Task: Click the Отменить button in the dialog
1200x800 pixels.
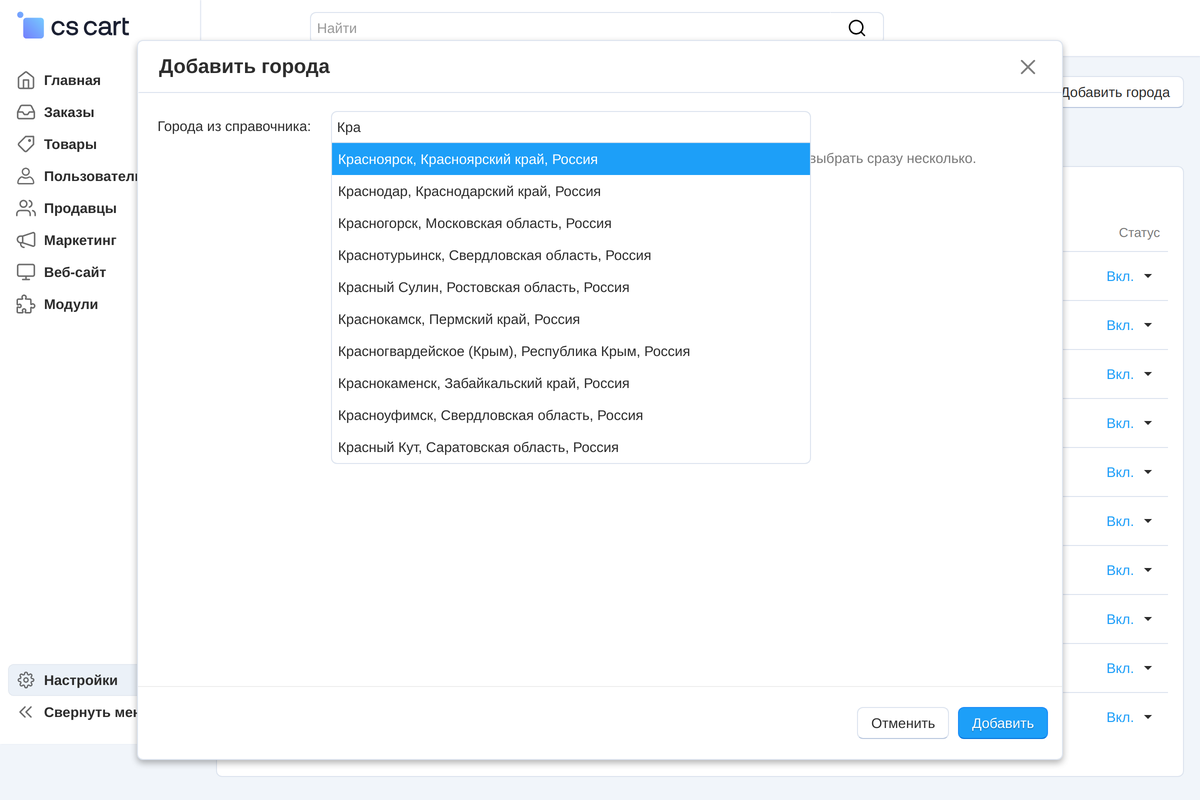Action: pyautogui.click(x=903, y=723)
